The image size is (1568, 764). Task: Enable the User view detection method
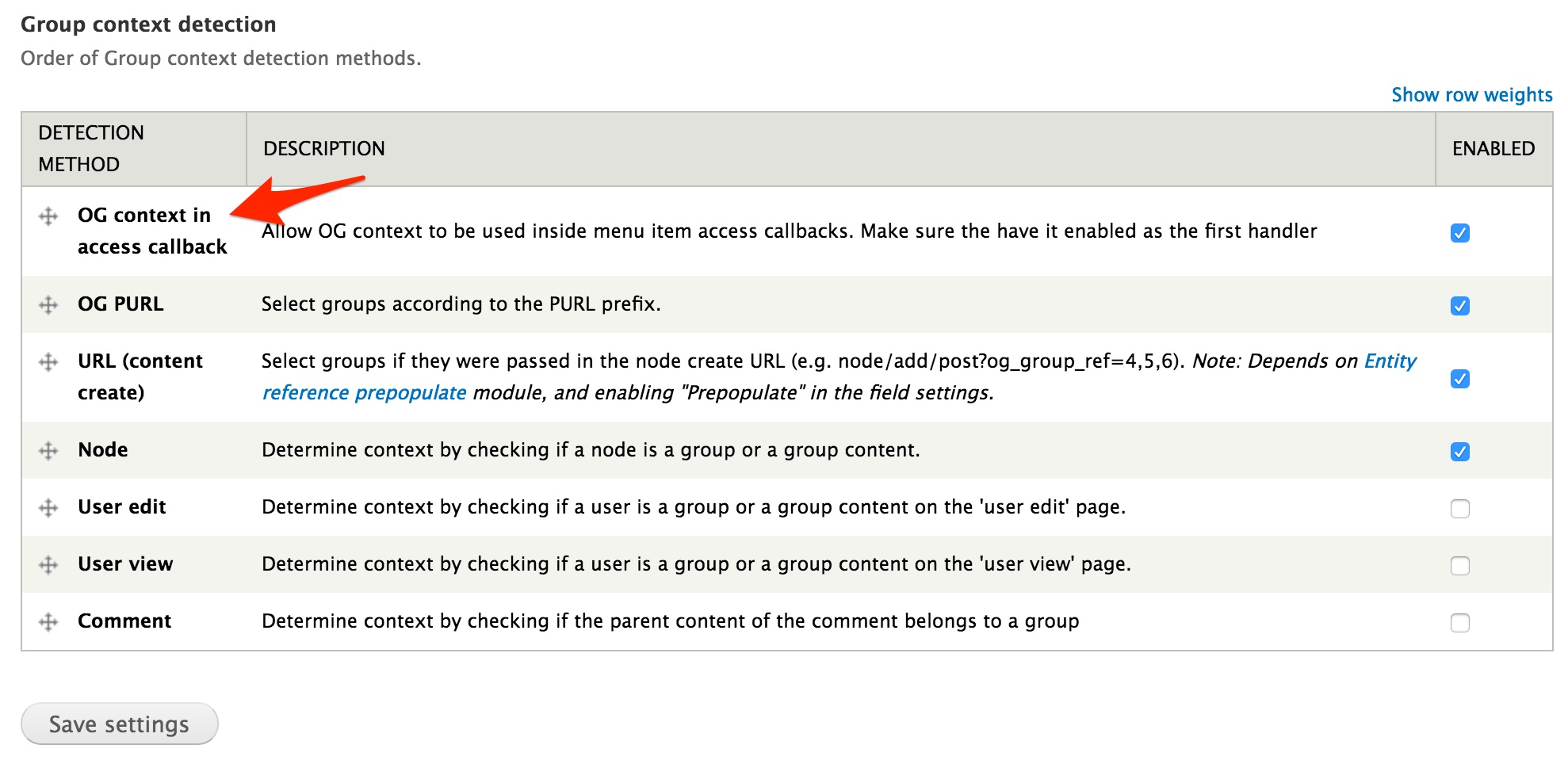click(x=1459, y=566)
